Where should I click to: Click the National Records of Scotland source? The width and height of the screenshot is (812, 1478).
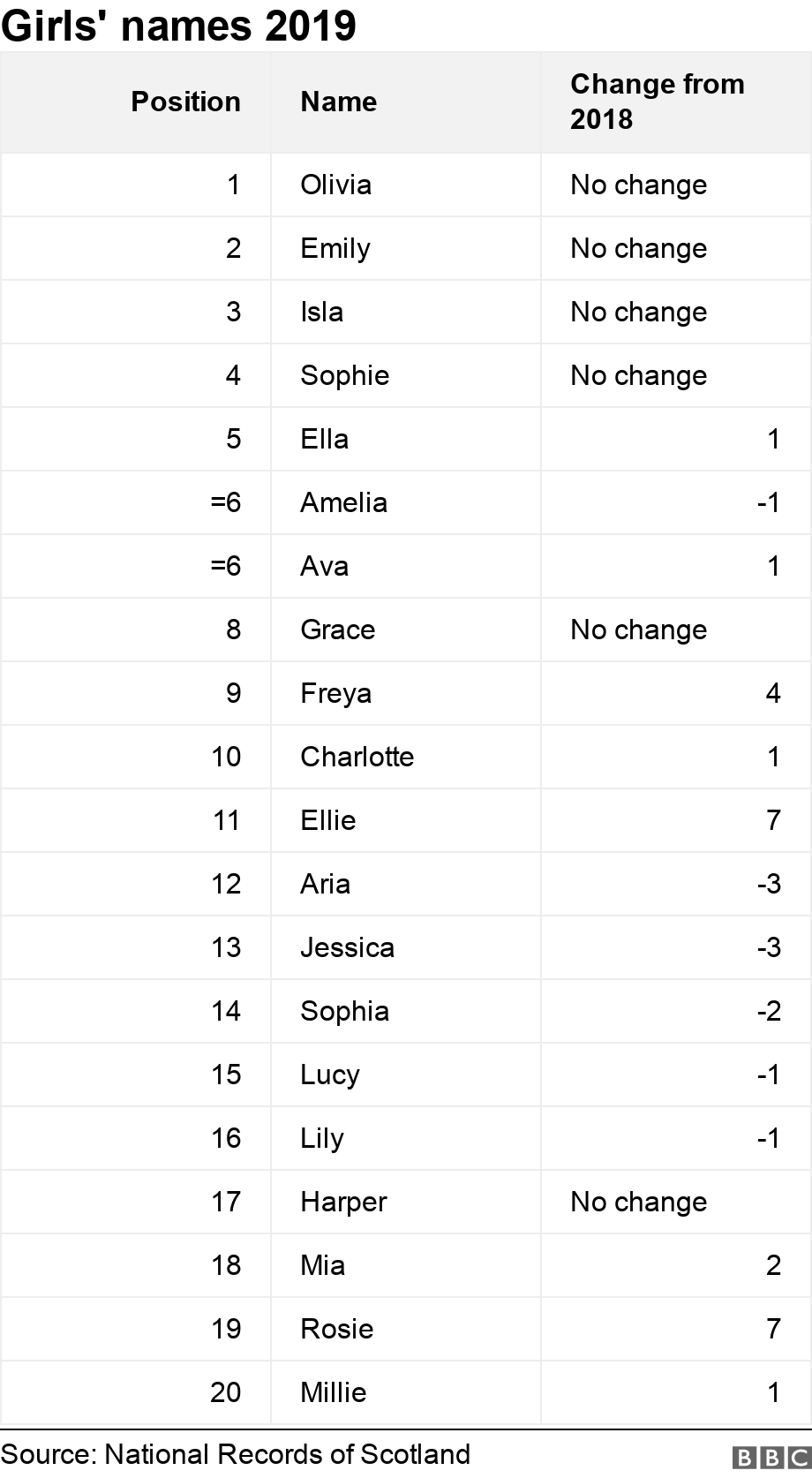pos(235,1454)
